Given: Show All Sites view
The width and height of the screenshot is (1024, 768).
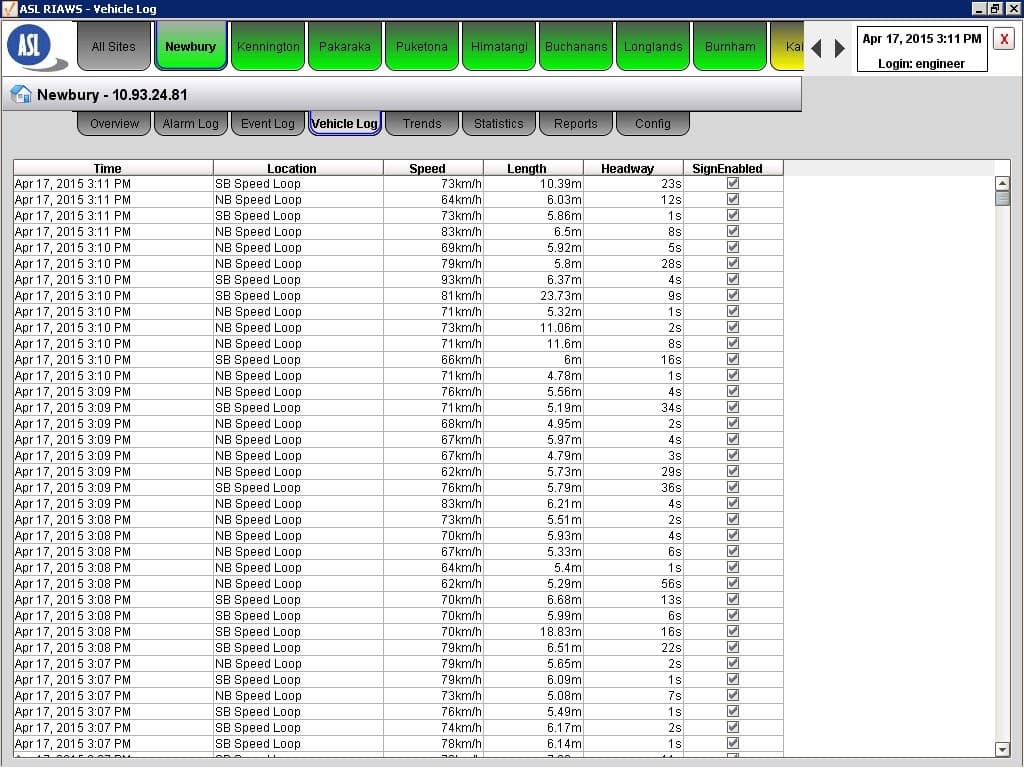Looking at the screenshot, I should click(x=113, y=47).
